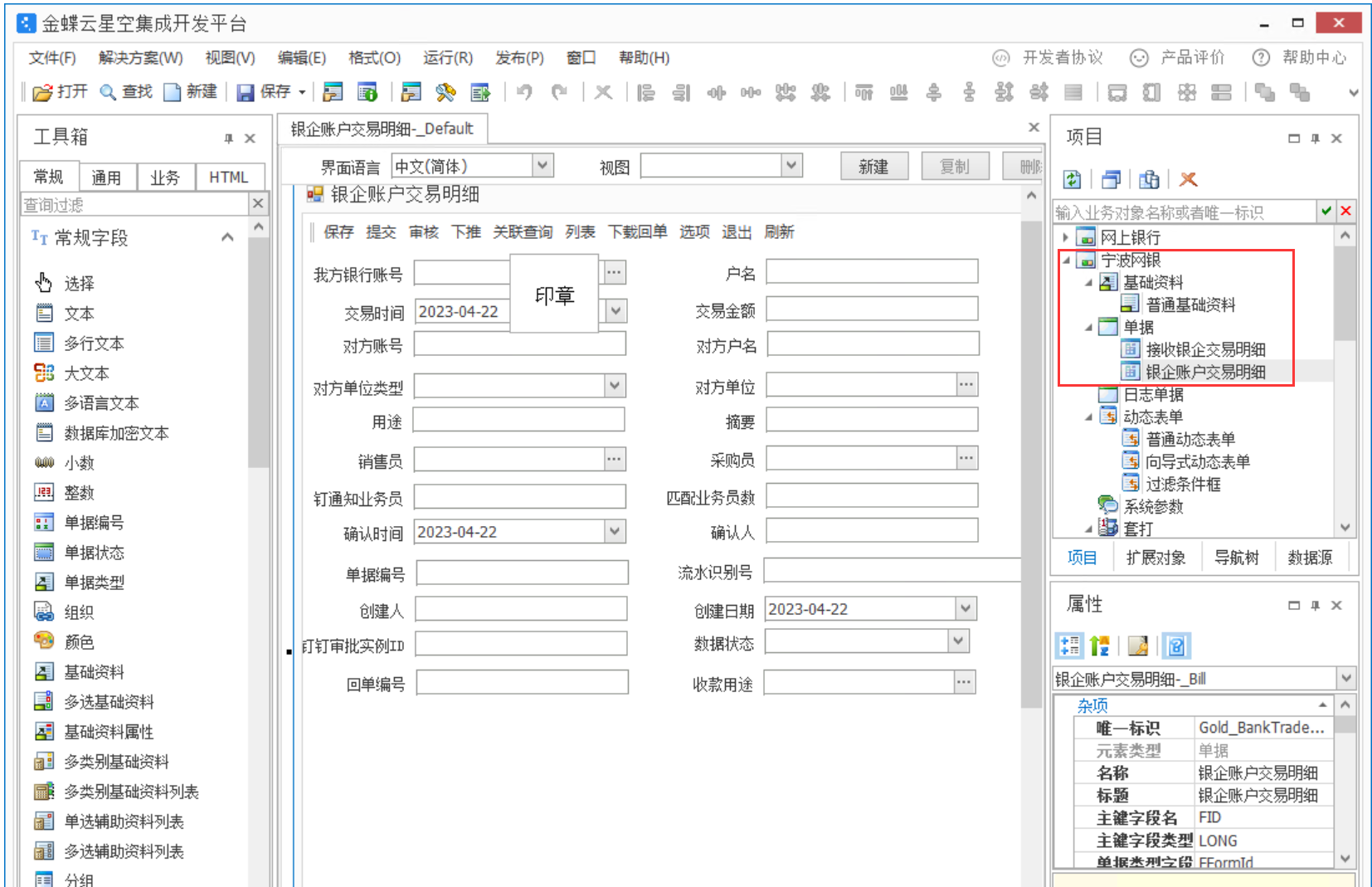This screenshot has width=1372, height=887.
Task: Collapse the 动态表单 tree node
Action: point(1087,417)
